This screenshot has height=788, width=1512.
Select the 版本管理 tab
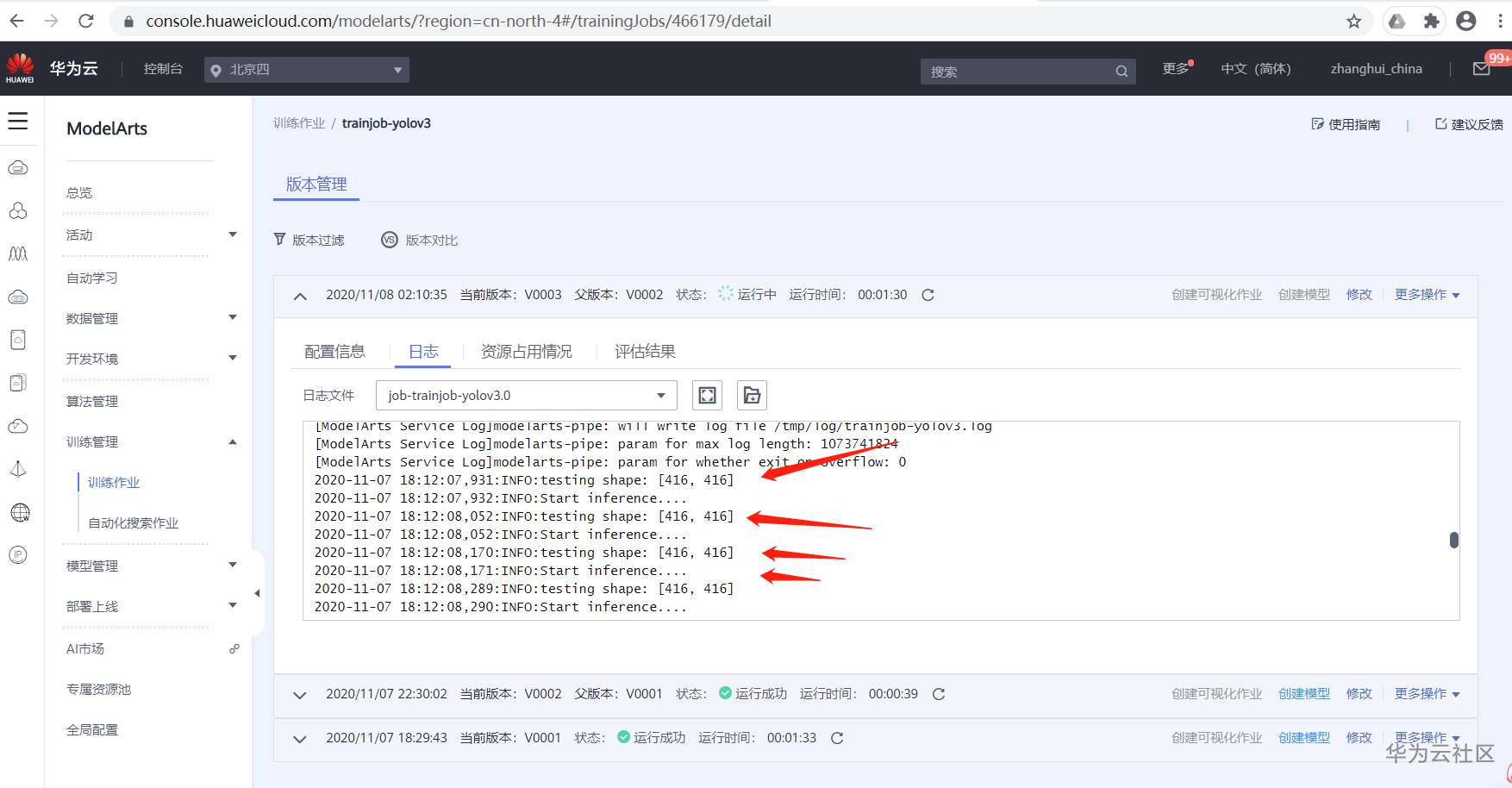click(x=316, y=184)
